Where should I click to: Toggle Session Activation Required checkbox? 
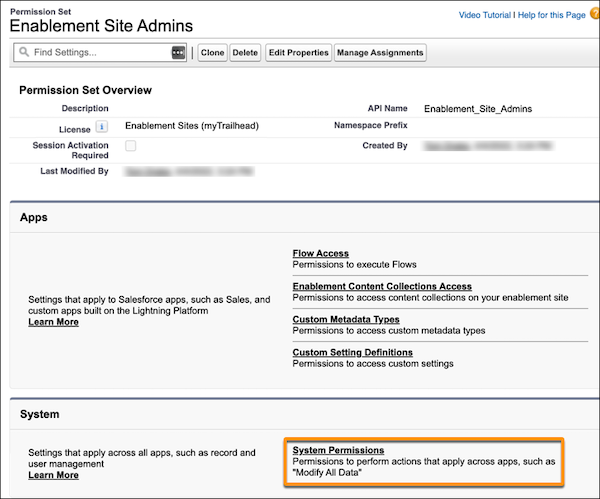click(130, 145)
